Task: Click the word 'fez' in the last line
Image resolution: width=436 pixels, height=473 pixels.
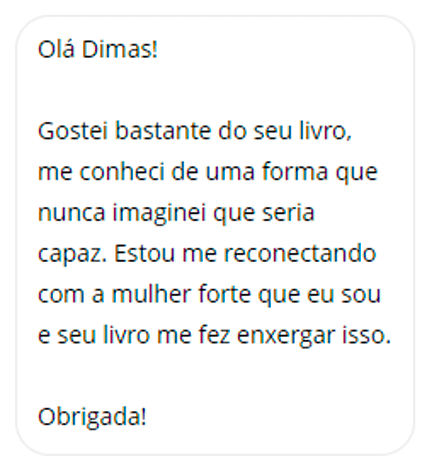Action: pos(214,335)
